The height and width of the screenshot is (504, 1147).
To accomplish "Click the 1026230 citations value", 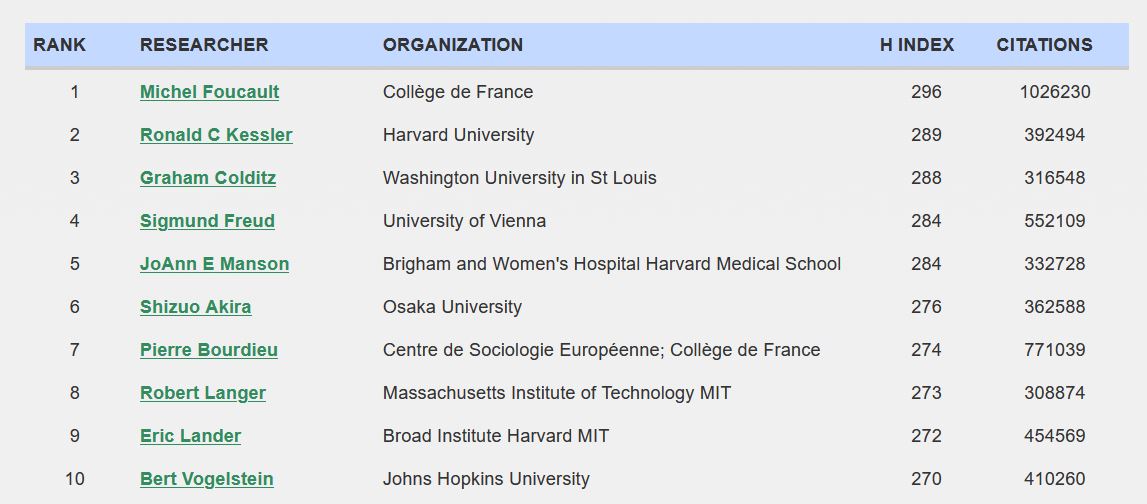I will click(x=1055, y=92).
